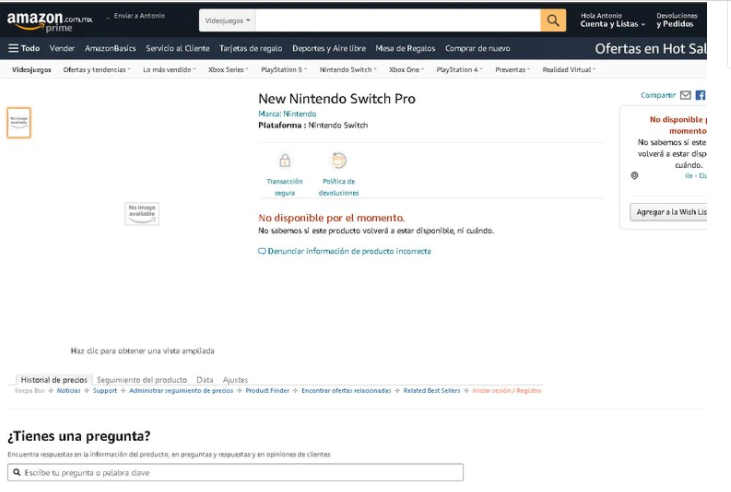Switch to the Seguimiento del producto tab

tap(142, 380)
